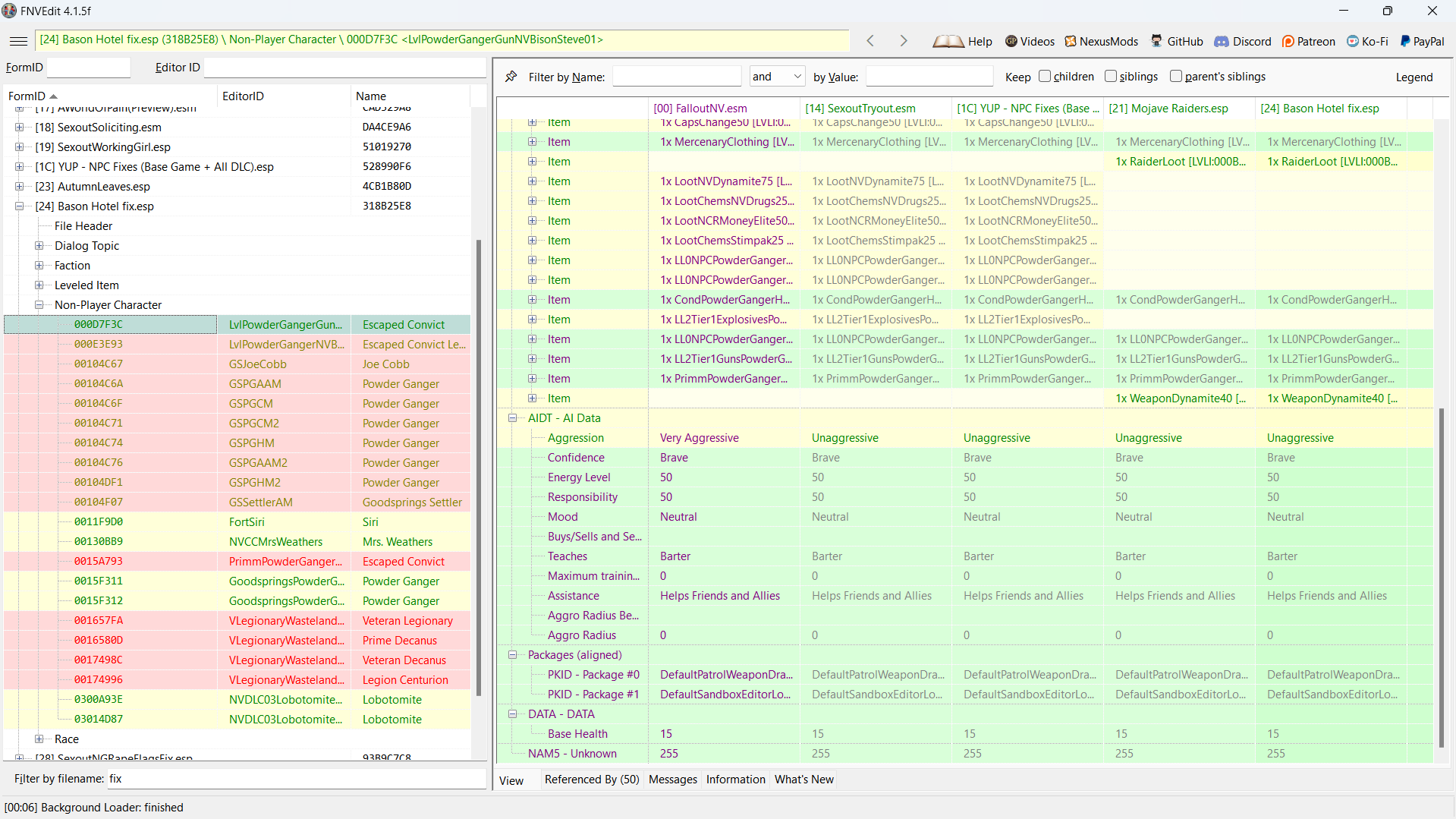Click the Filter by Name input field

(677, 77)
